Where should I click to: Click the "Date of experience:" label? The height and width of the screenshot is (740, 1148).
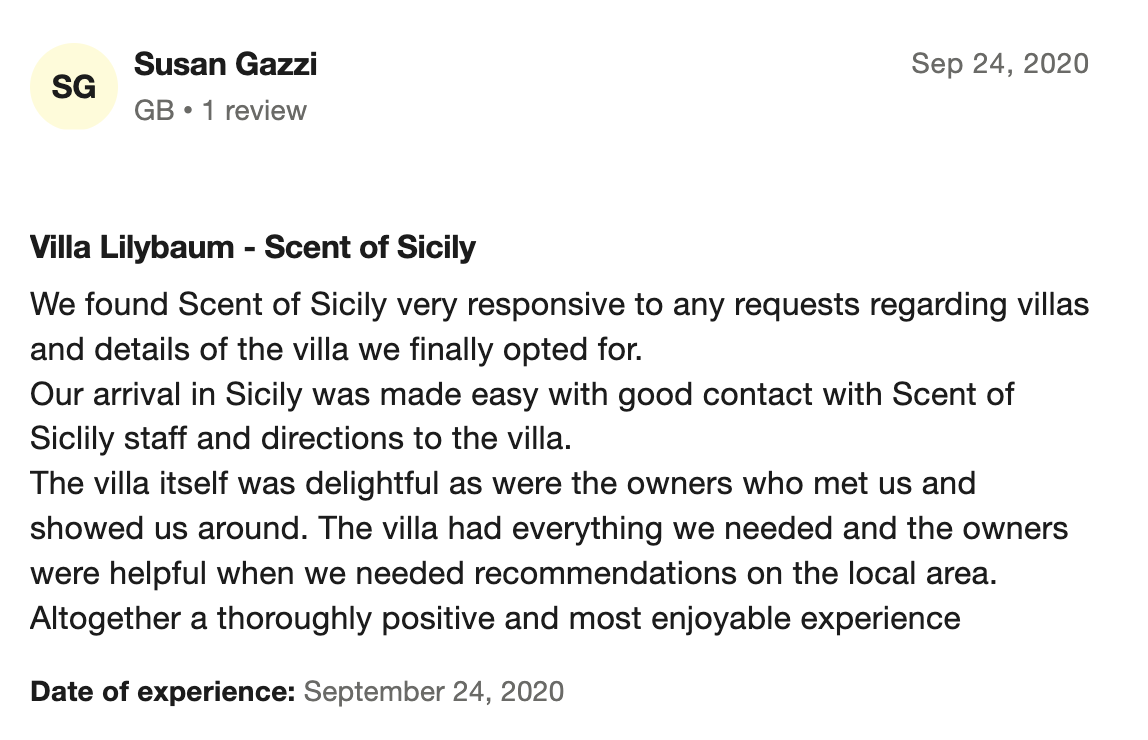tap(163, 691)
